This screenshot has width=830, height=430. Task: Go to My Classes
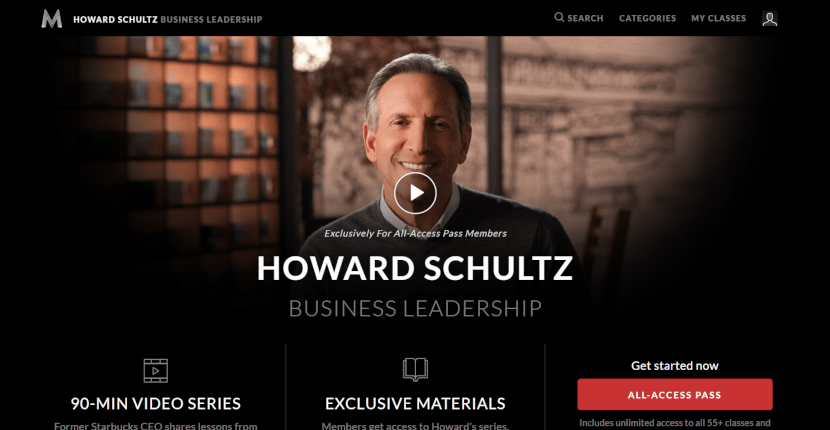pos(718,18)
